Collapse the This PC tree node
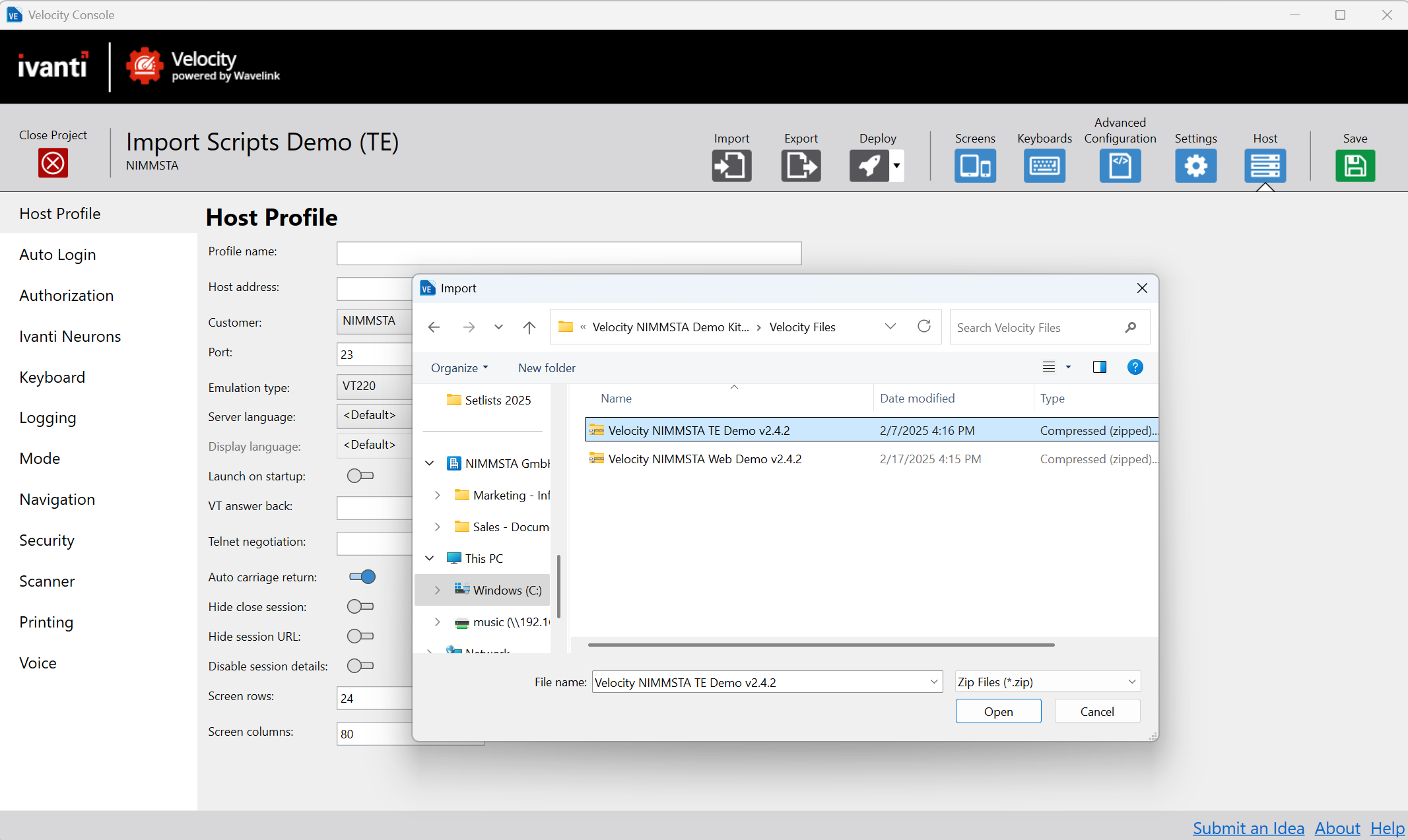Viewport: 1408px width, 840px height. click(430, 558)
